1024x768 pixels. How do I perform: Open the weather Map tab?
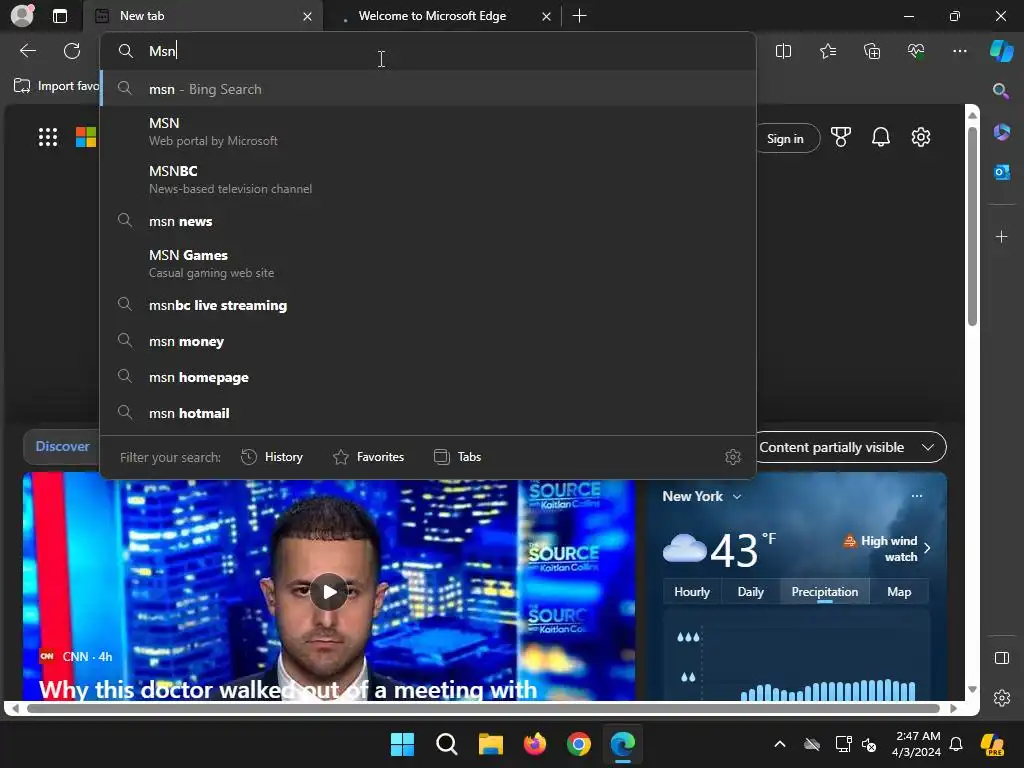pos(899,592)
